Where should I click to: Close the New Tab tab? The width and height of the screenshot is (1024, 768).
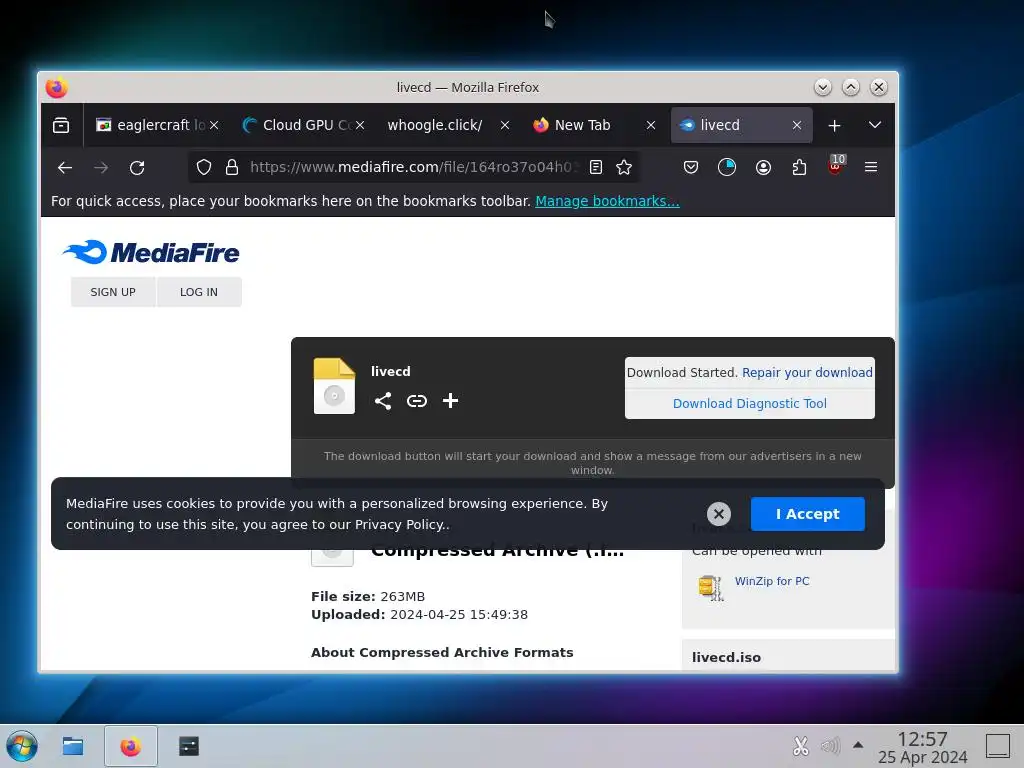coord(650,125)
